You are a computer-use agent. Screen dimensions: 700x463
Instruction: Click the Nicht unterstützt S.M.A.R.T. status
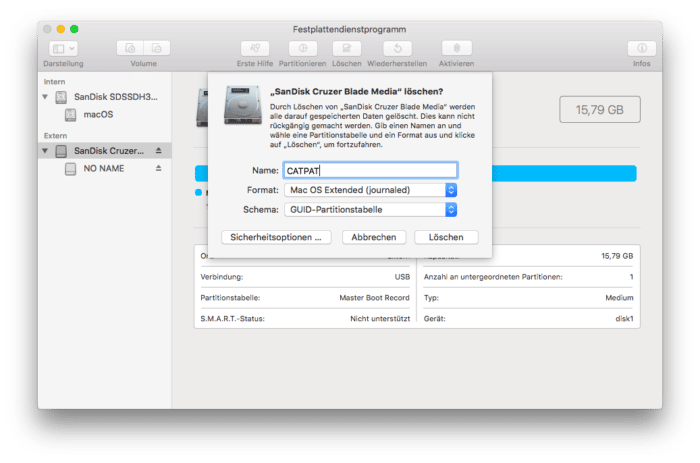[380, 318]
